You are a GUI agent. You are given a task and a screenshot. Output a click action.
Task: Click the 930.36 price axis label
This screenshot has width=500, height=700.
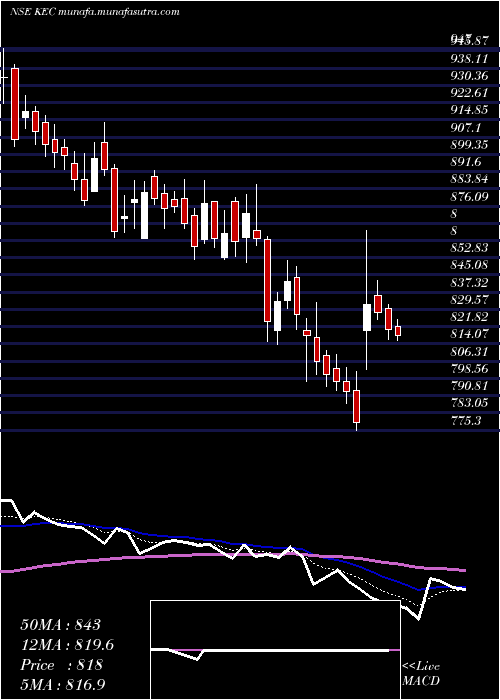[x=469, y=76]
